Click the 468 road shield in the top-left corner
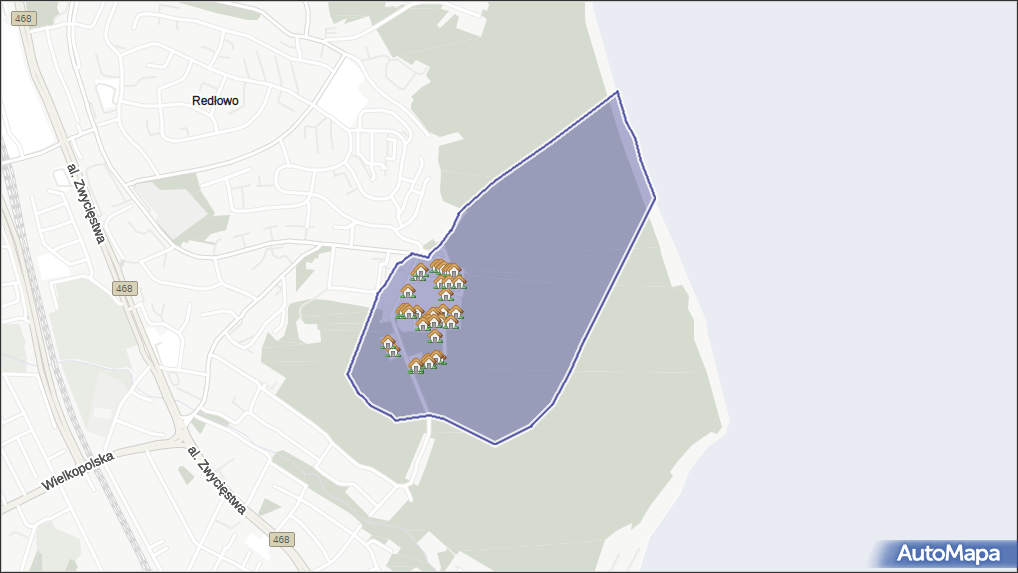This screenshot has width=1018, height=573. [x=25, y=19]
